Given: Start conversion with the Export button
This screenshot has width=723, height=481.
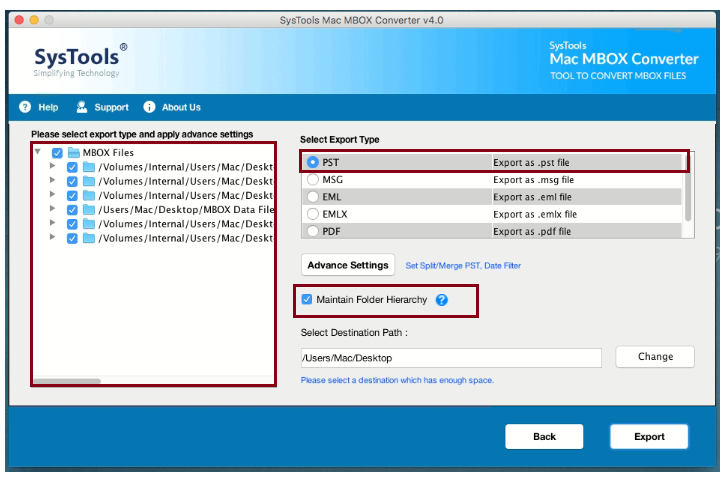Looking at the screenshot, I should [649, 436].
